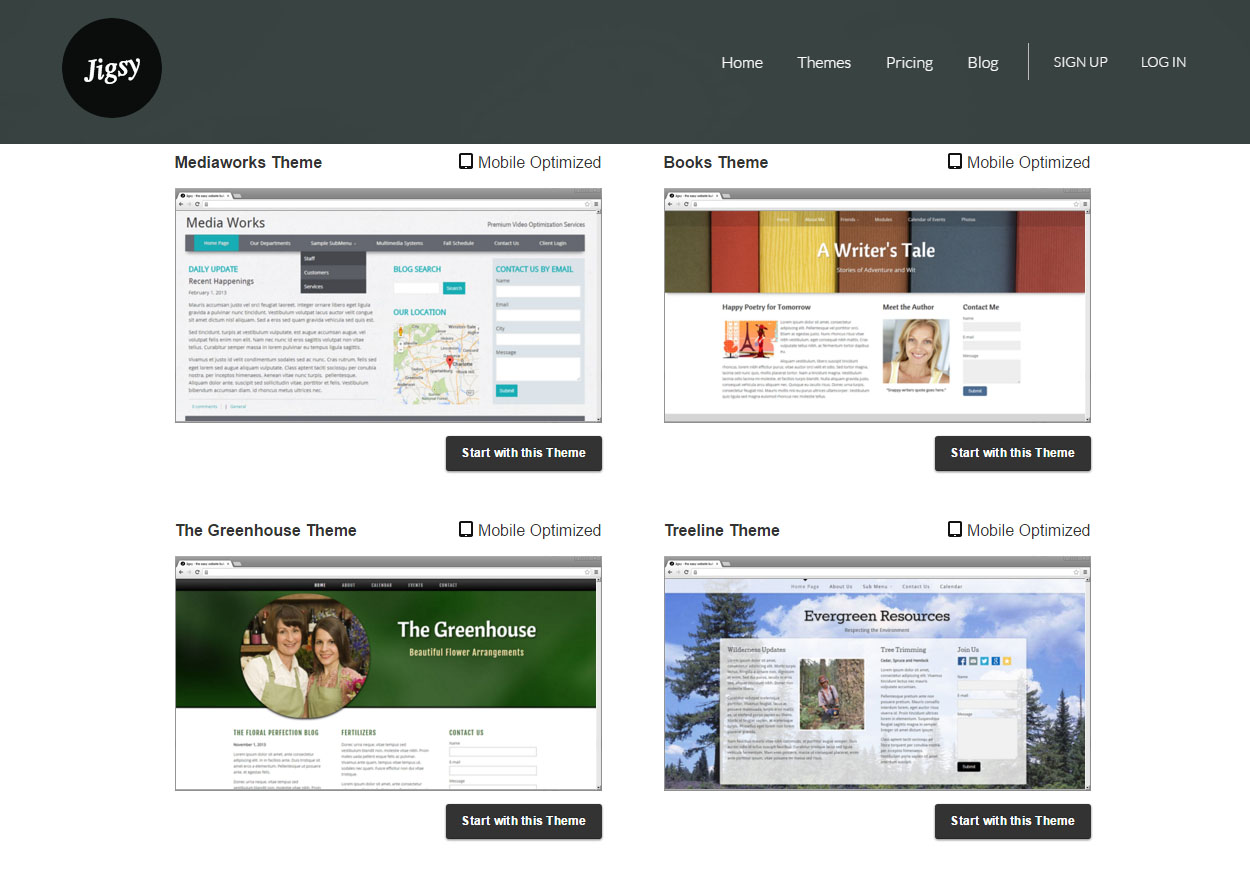Open the Home menu item

[742, 62]
